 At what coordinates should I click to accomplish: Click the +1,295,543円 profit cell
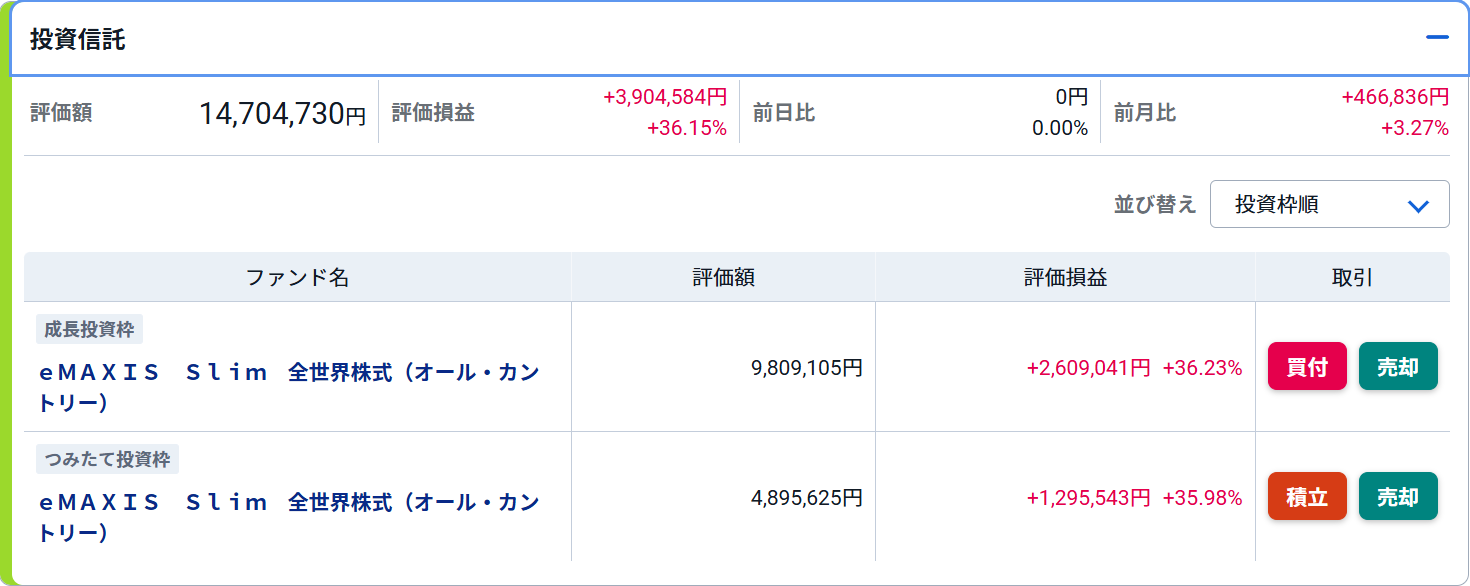[x=1089, y=498]
